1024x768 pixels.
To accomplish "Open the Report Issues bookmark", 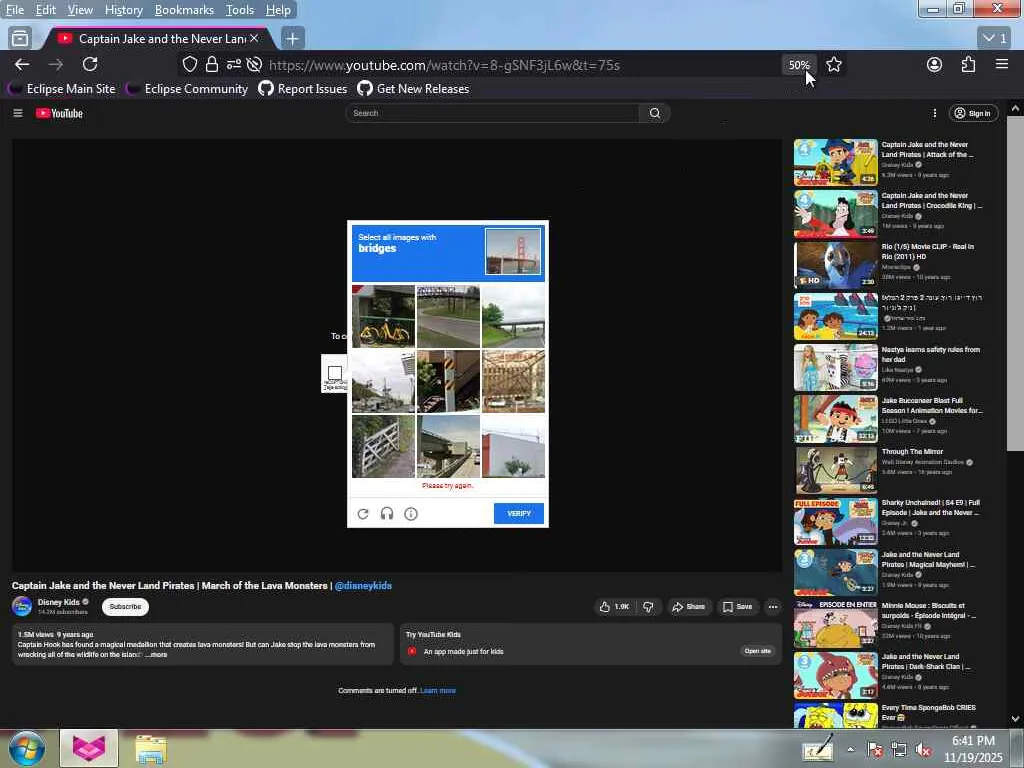I will pos(303,89).
